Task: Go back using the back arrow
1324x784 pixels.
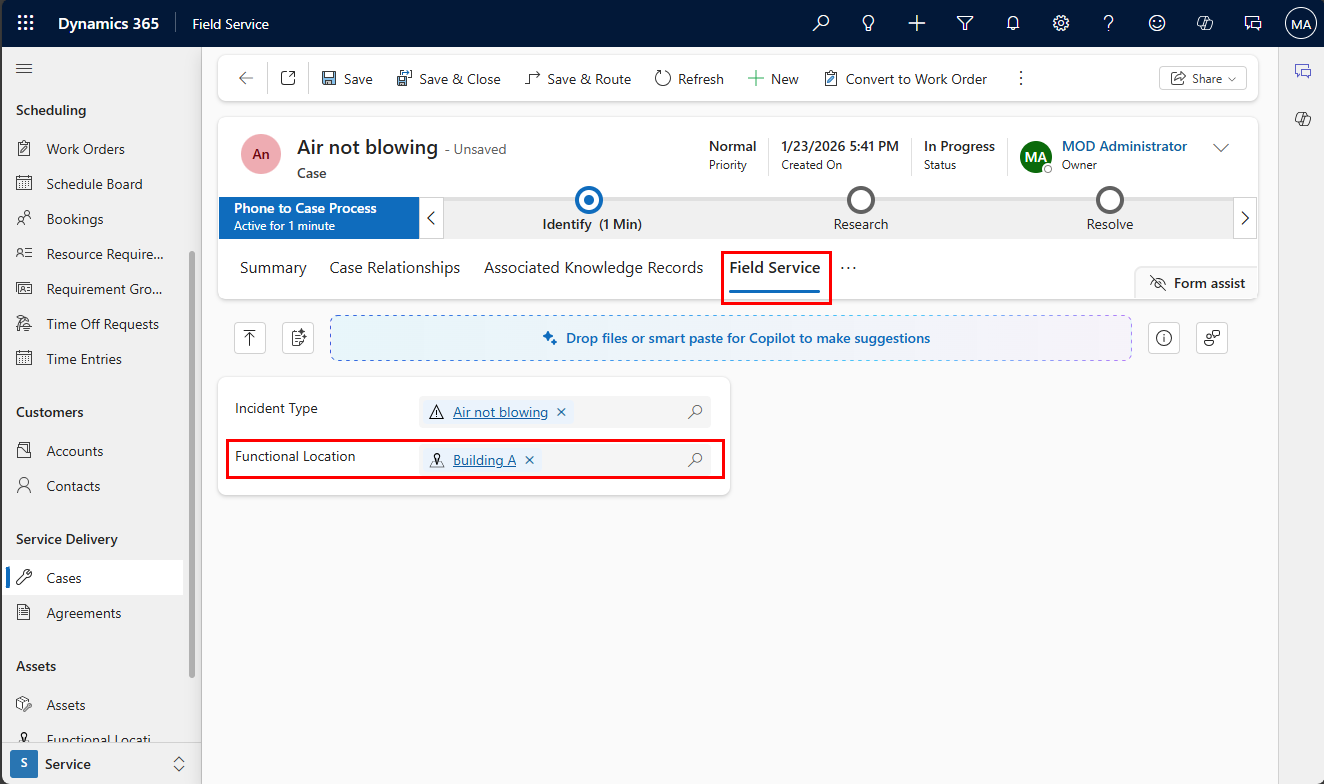Action: coord(246,79)
